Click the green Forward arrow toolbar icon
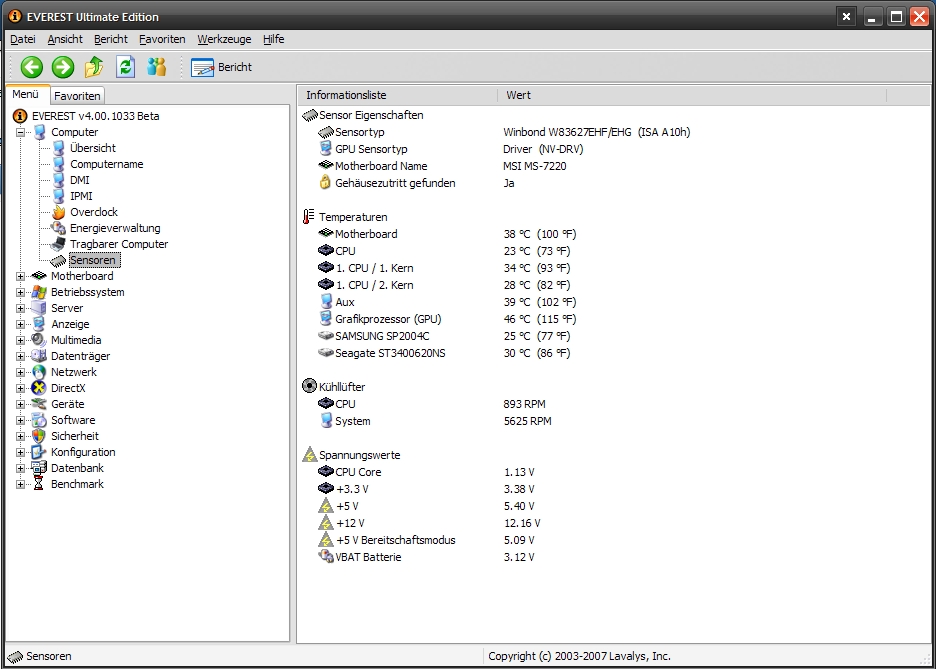This screenshot has height=669, width=936. click(63, 67)
